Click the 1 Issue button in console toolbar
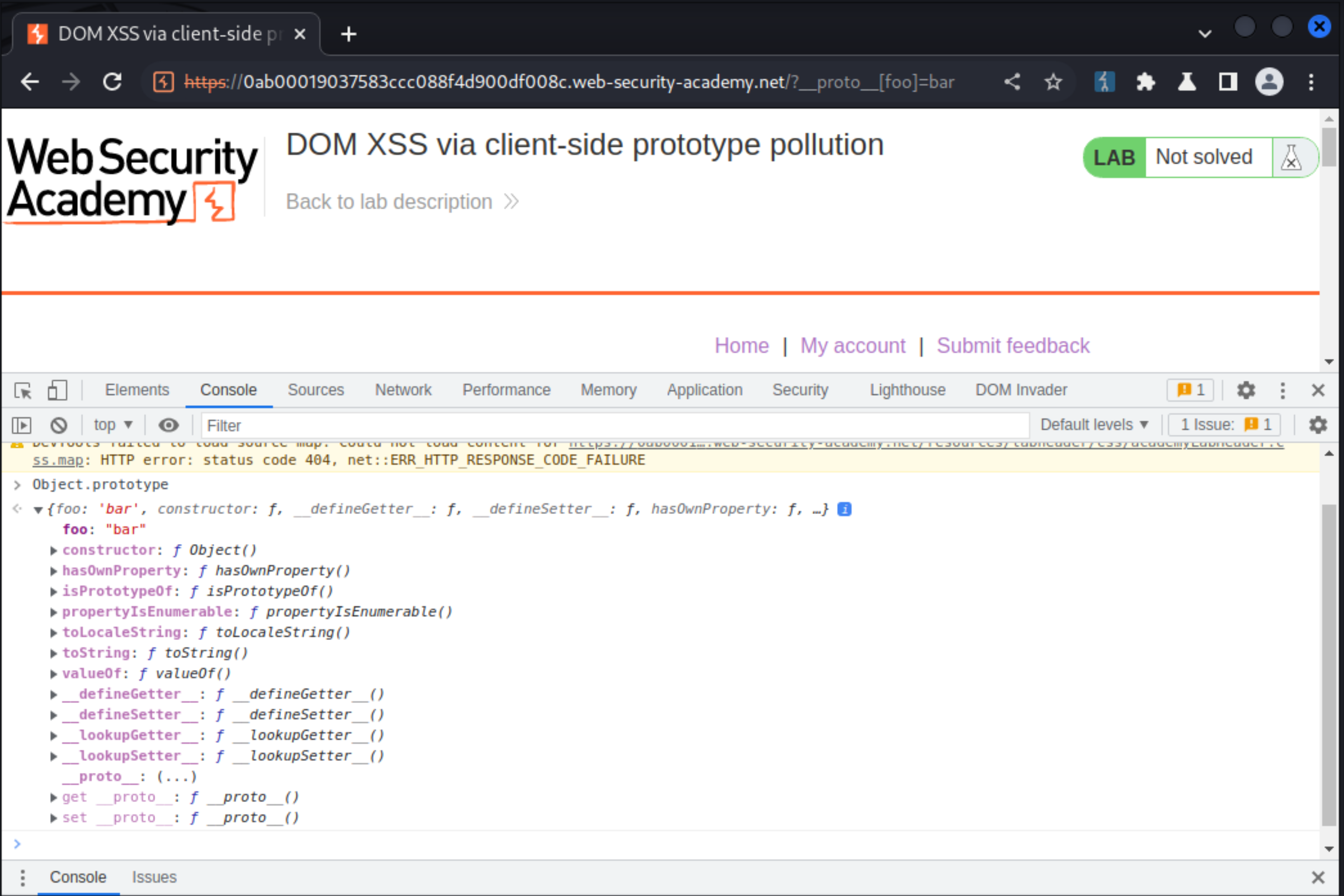 tap(1224, 424)
